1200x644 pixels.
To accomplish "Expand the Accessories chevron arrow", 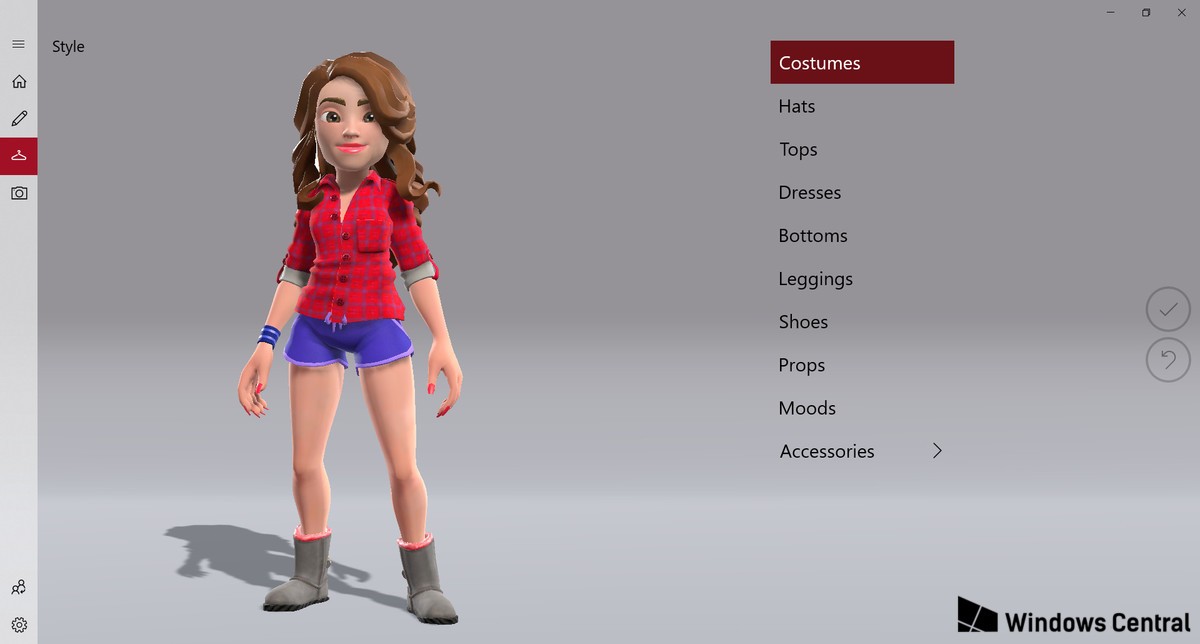I will pos(937,451).
